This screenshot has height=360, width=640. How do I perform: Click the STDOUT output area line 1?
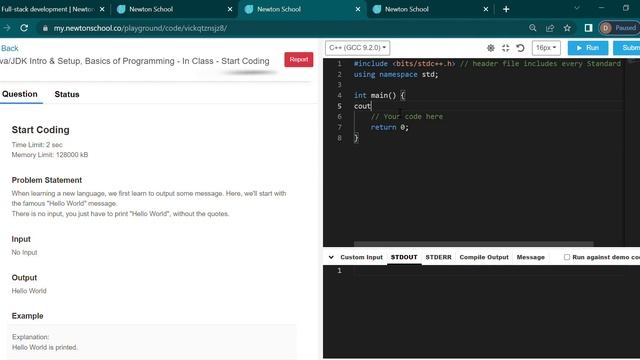[488, 271]
